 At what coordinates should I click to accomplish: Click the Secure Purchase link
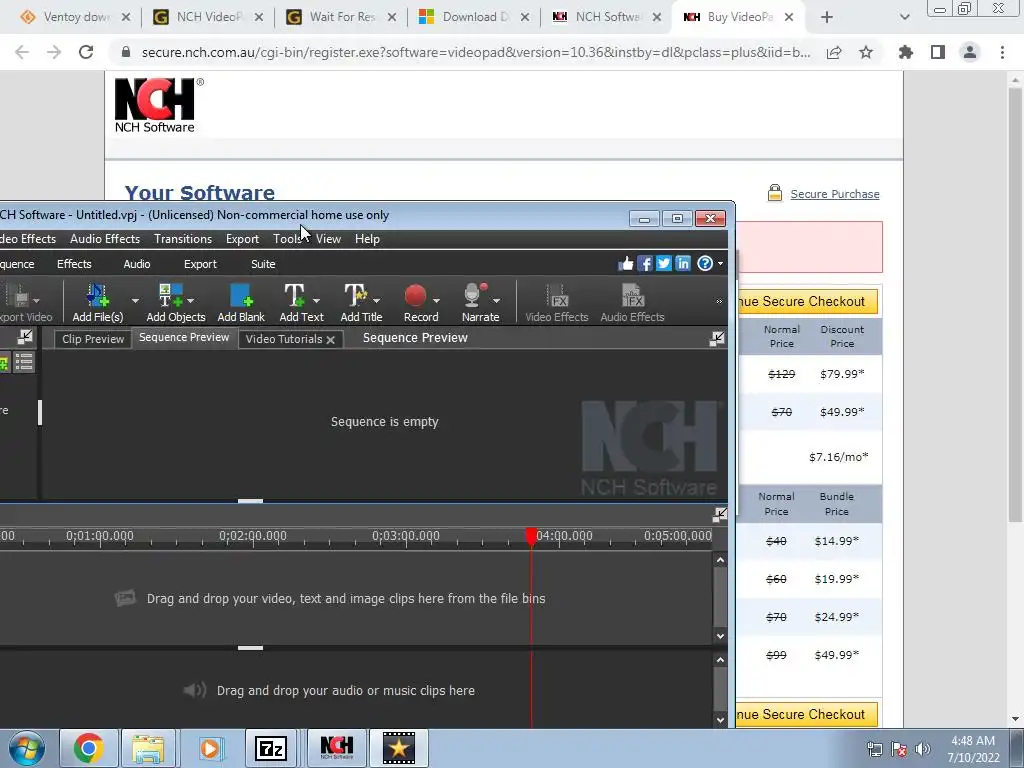click(835, 194)
